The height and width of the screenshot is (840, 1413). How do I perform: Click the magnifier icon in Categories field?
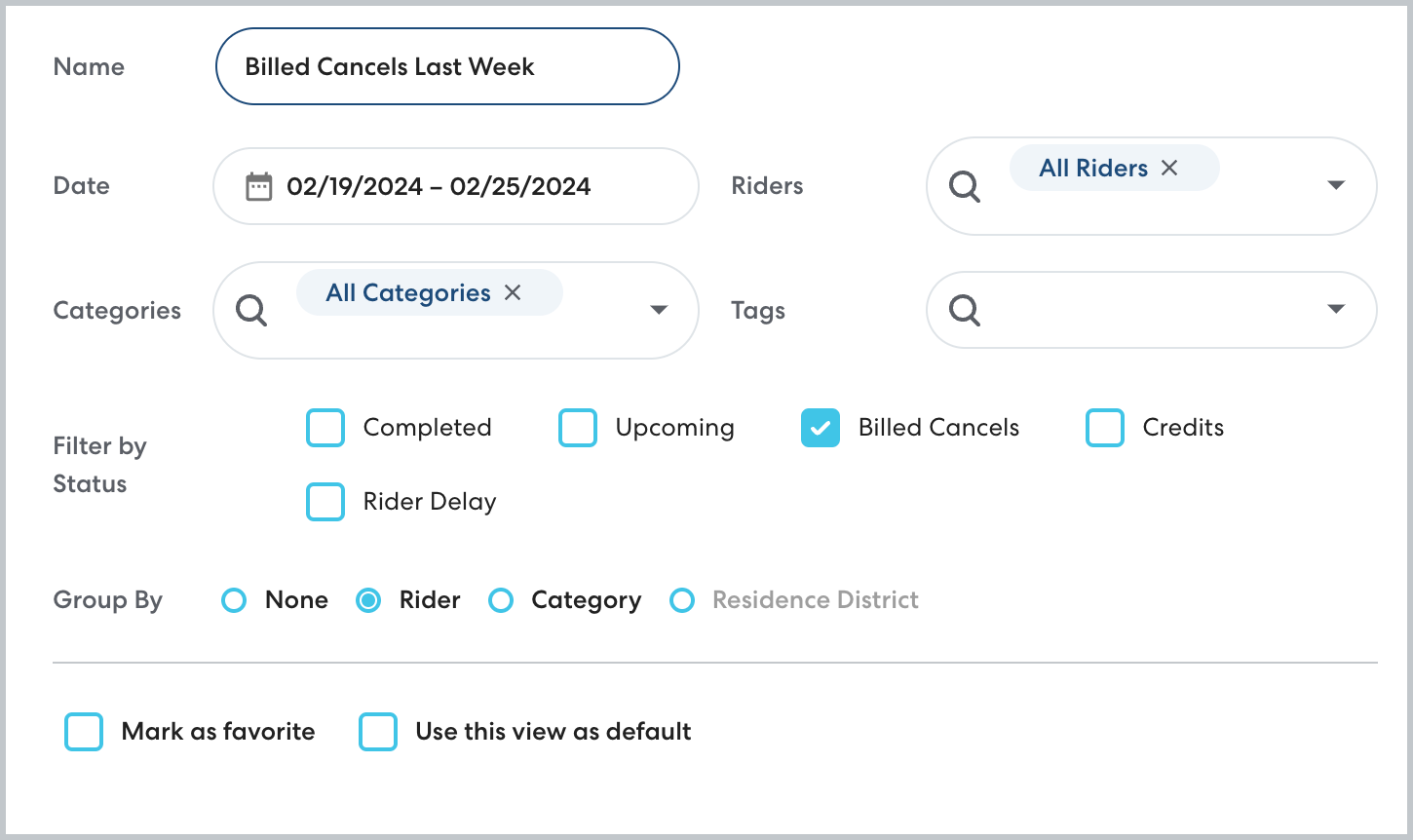(x=251, y=311)
